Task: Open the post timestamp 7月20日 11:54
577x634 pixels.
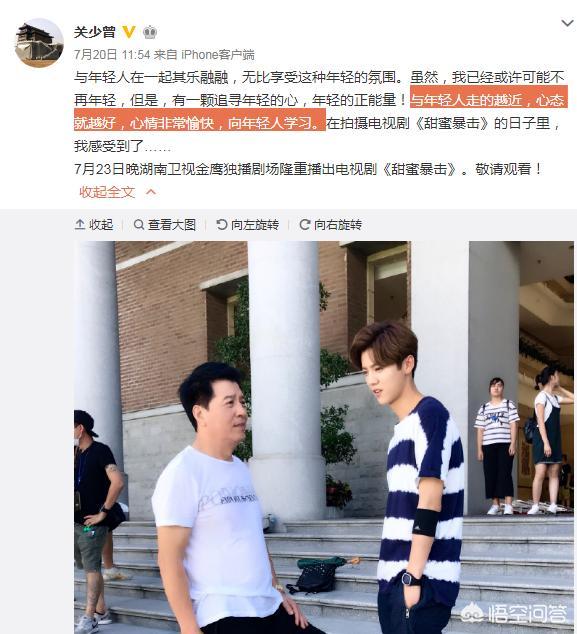Action: click(112, 54)
